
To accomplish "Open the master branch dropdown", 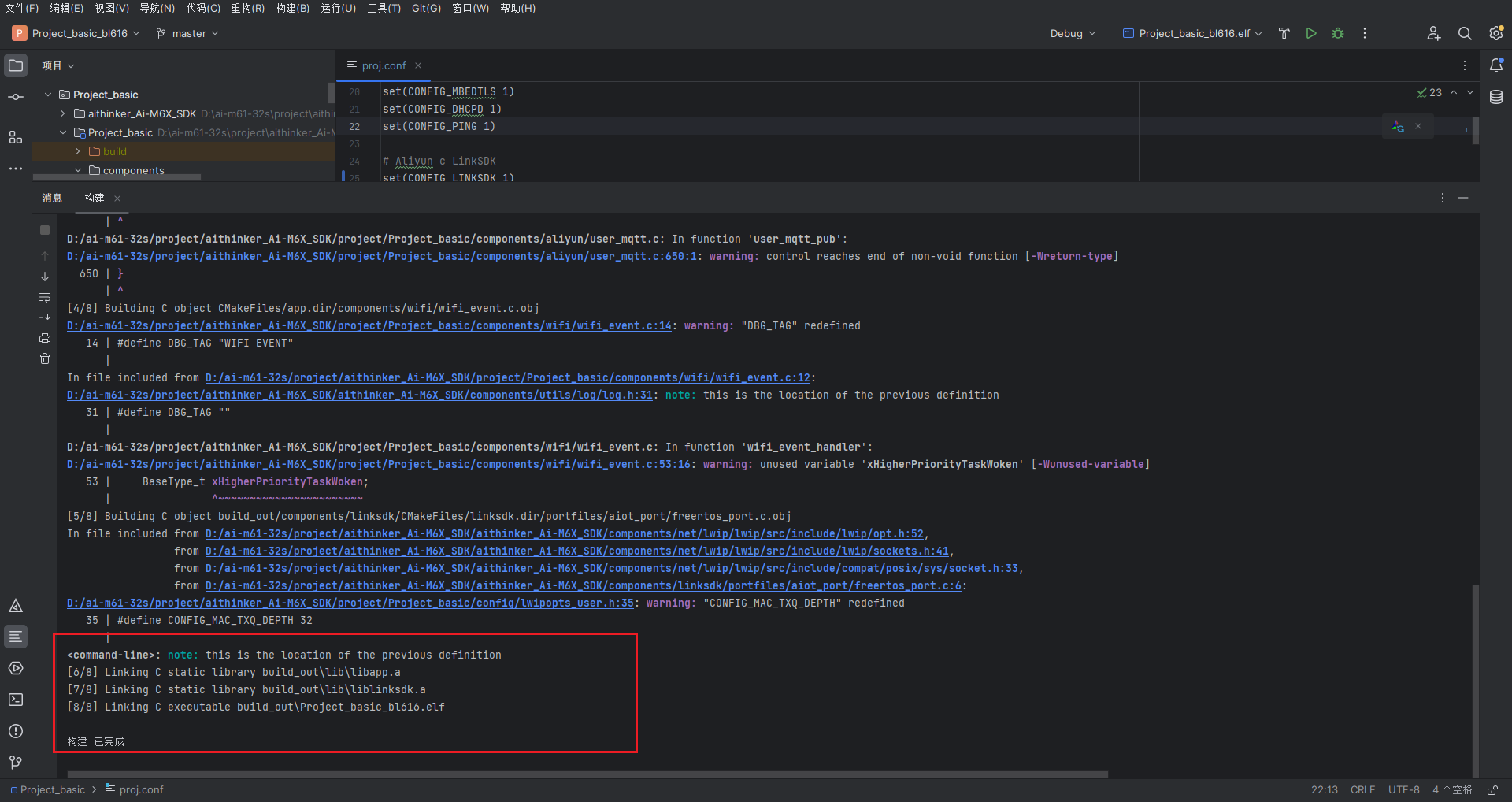I will (x=187, y=33).
